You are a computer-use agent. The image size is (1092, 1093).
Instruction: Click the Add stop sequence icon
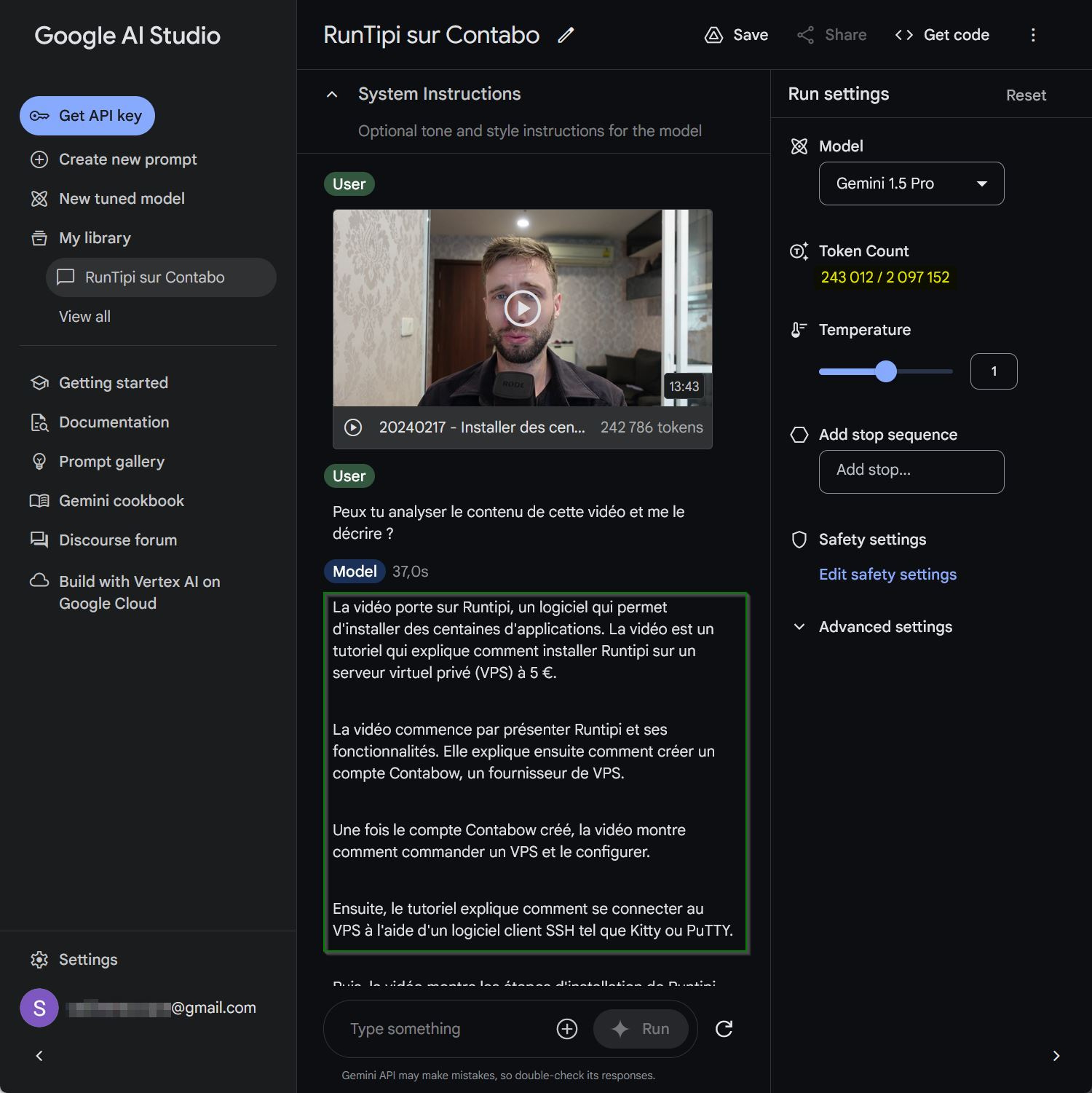pyautogui.click(x=799, y=435)
